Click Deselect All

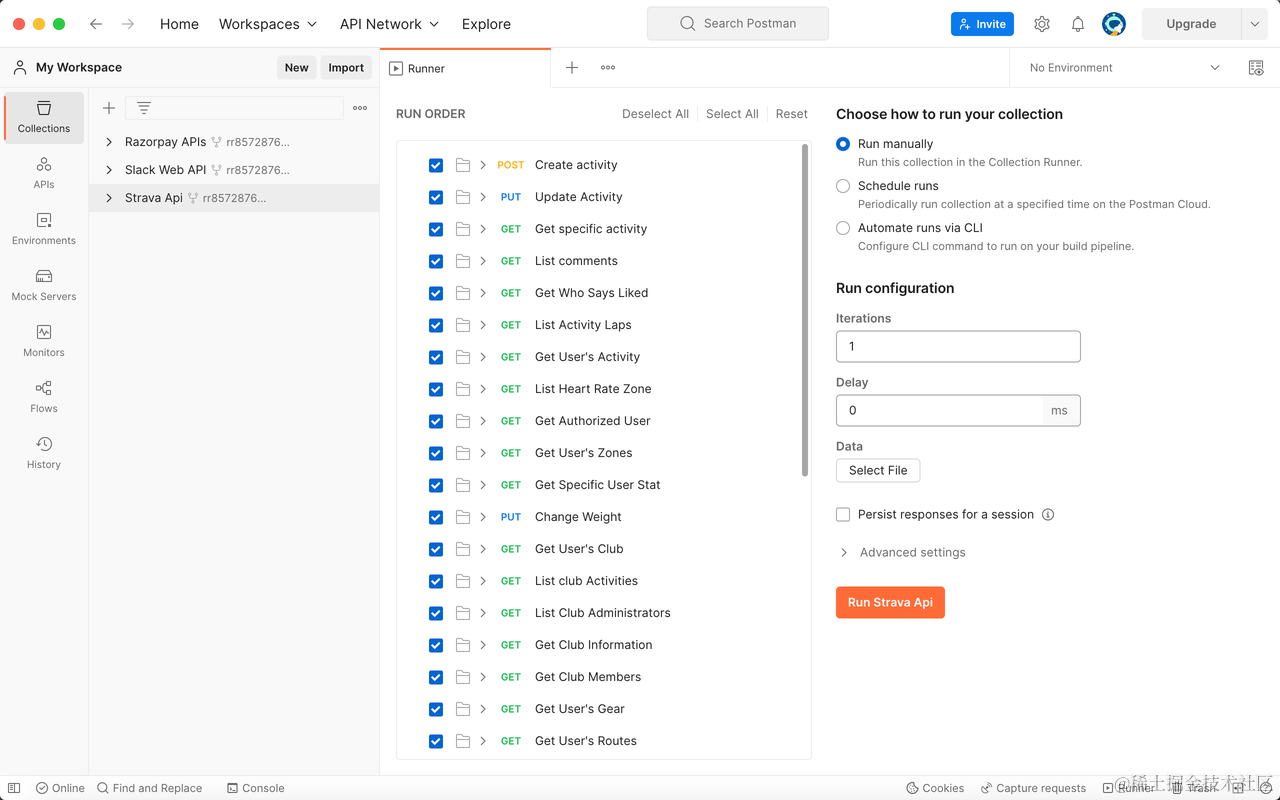click(x=655, y=114)
